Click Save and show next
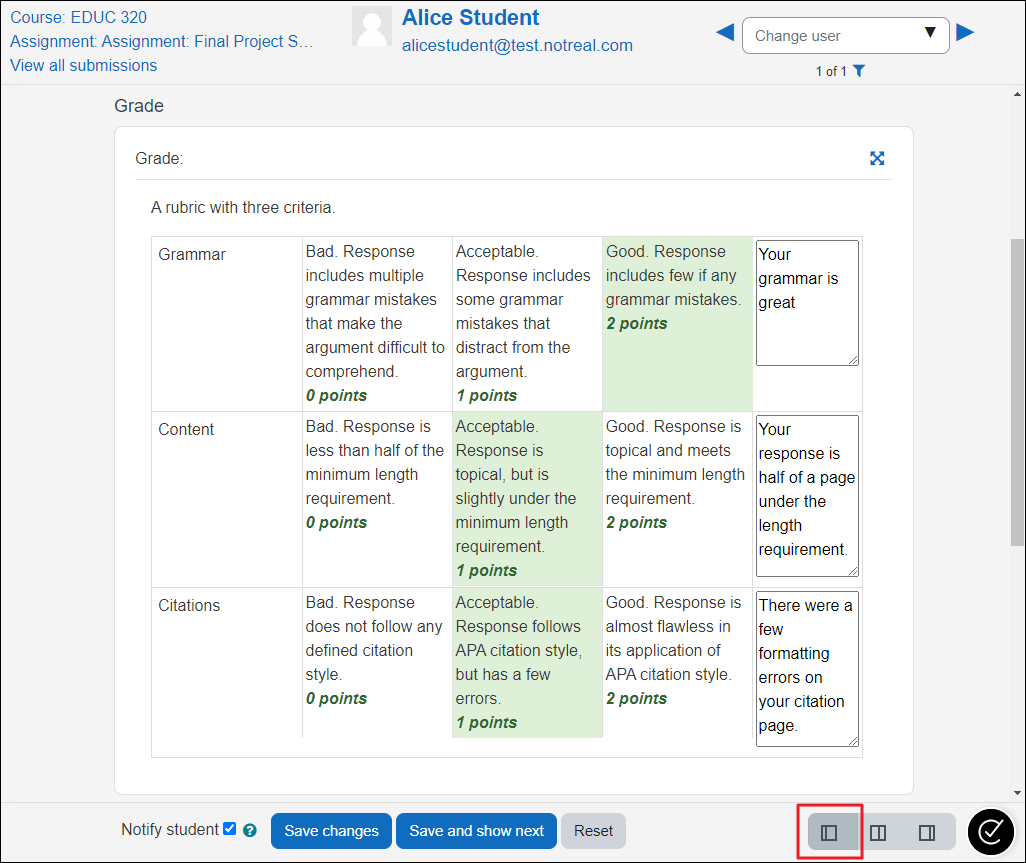Viewport: 1026px width, 863px height. (476, 831)
